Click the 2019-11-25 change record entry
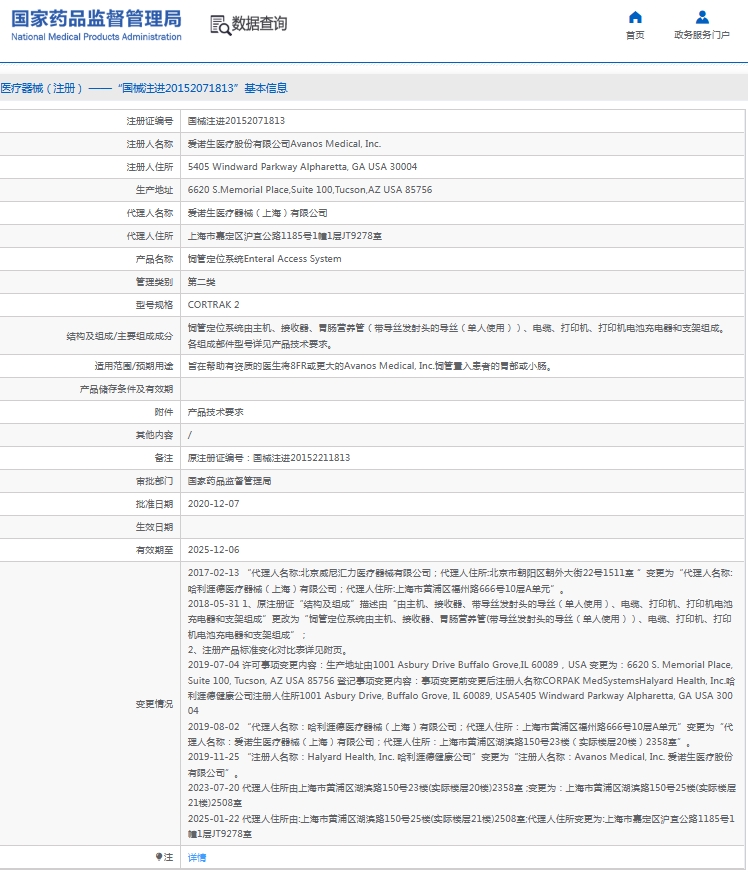 pos(461,765)
